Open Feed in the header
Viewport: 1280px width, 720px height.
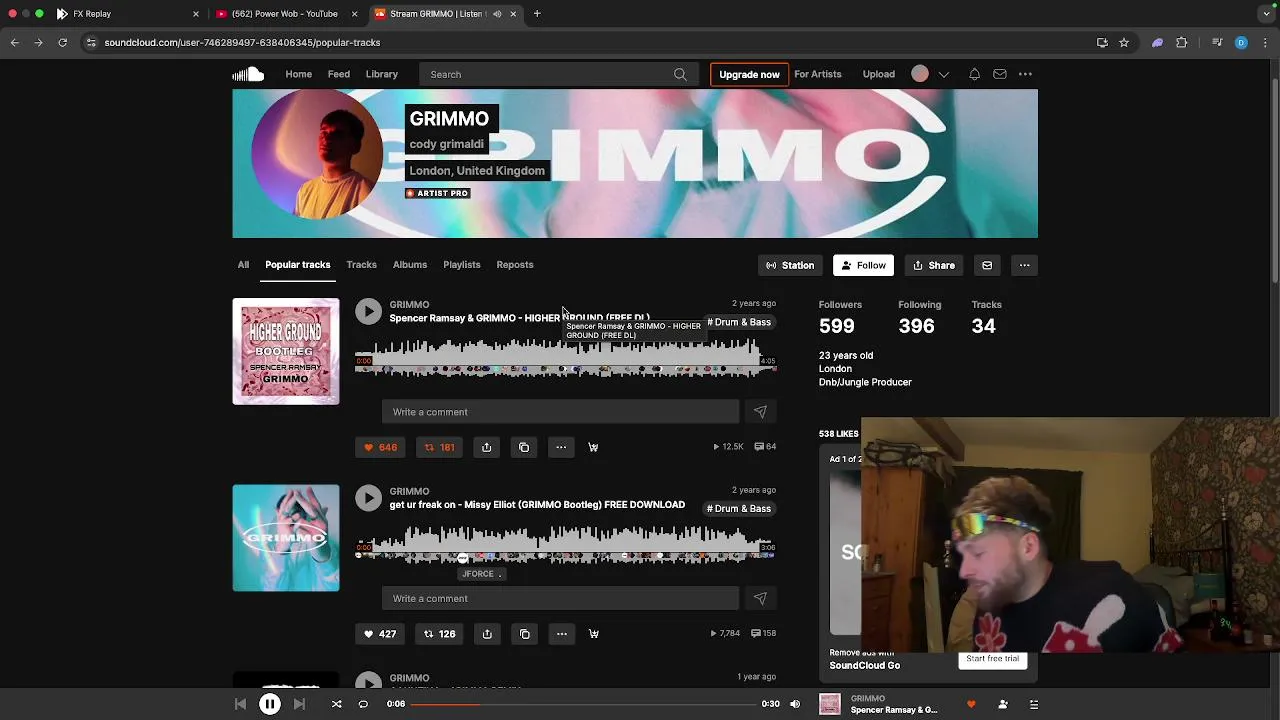point(338,74)
